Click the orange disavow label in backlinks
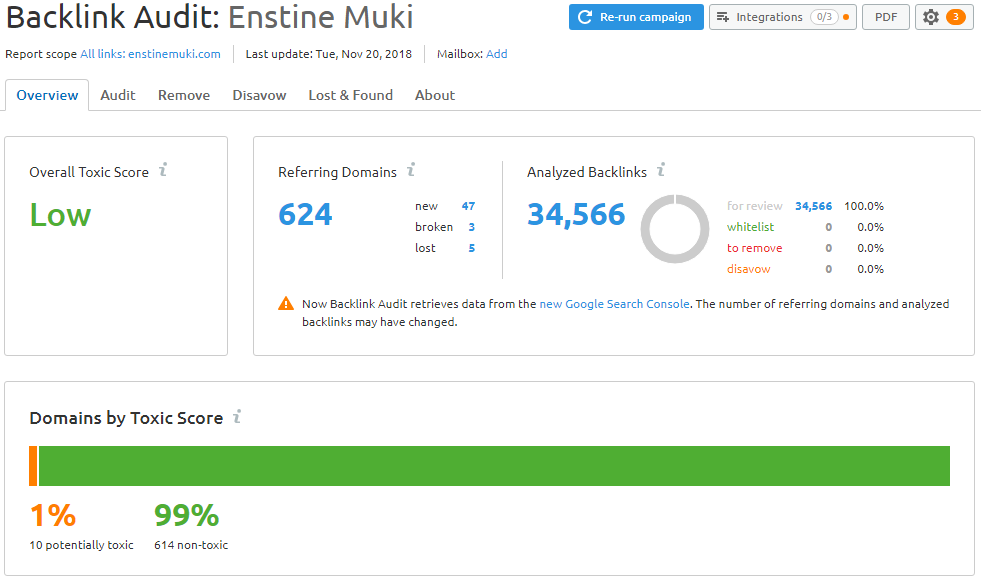 pos(748,270)
